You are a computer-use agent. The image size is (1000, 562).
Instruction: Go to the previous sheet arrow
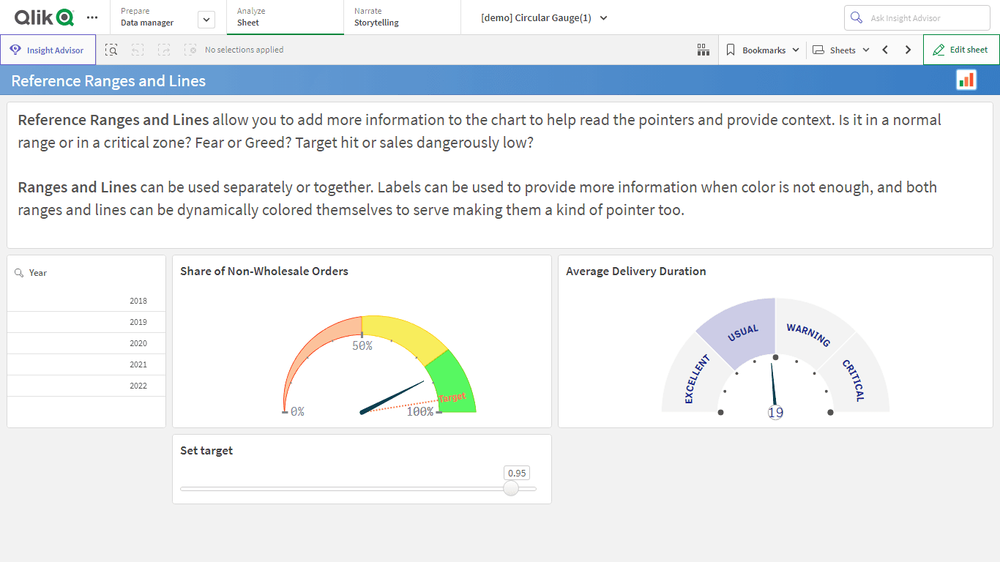pyautogui.click(x=885, y=50)
